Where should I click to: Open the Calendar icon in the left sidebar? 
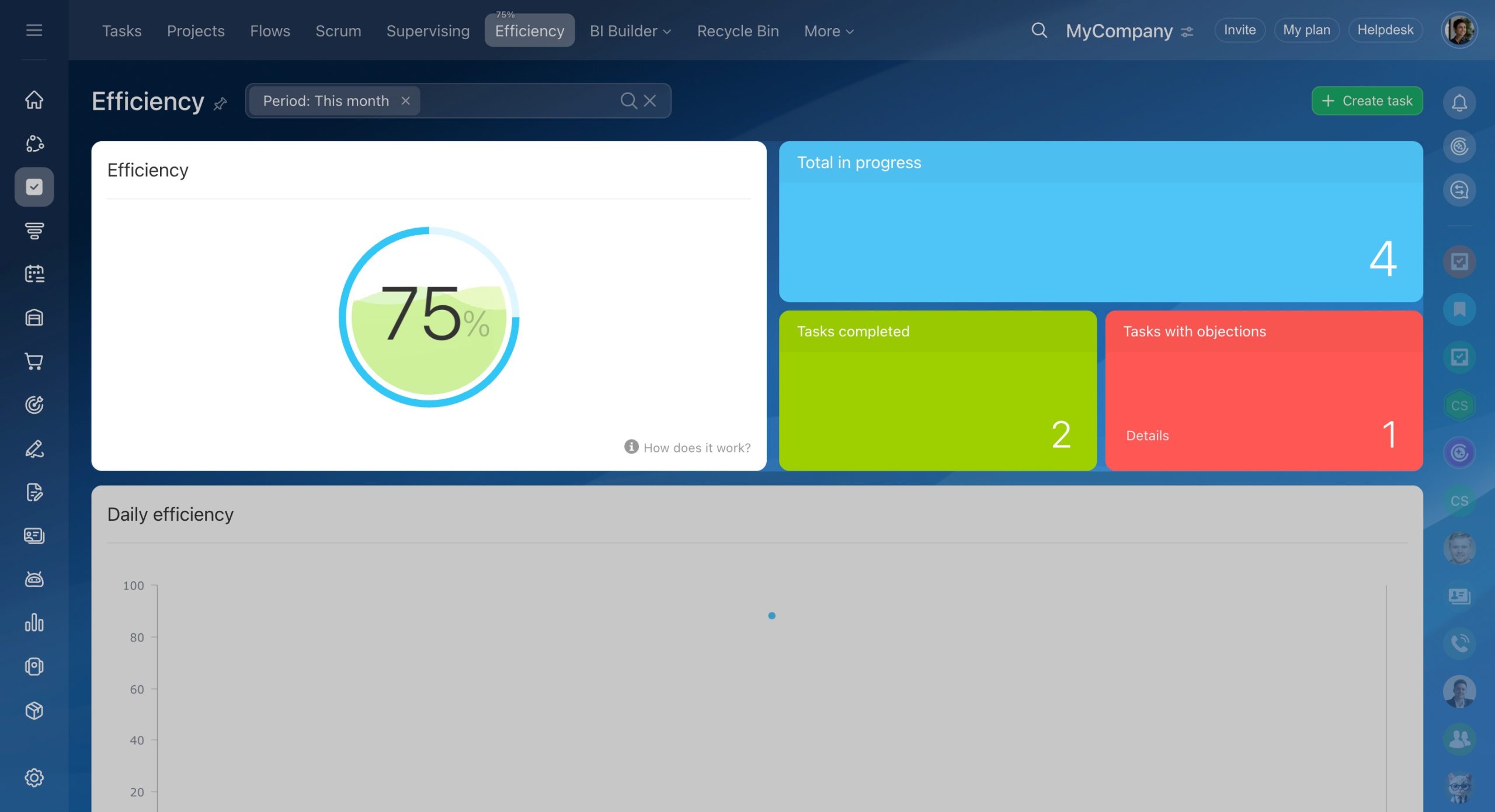[x=34, y=274]
